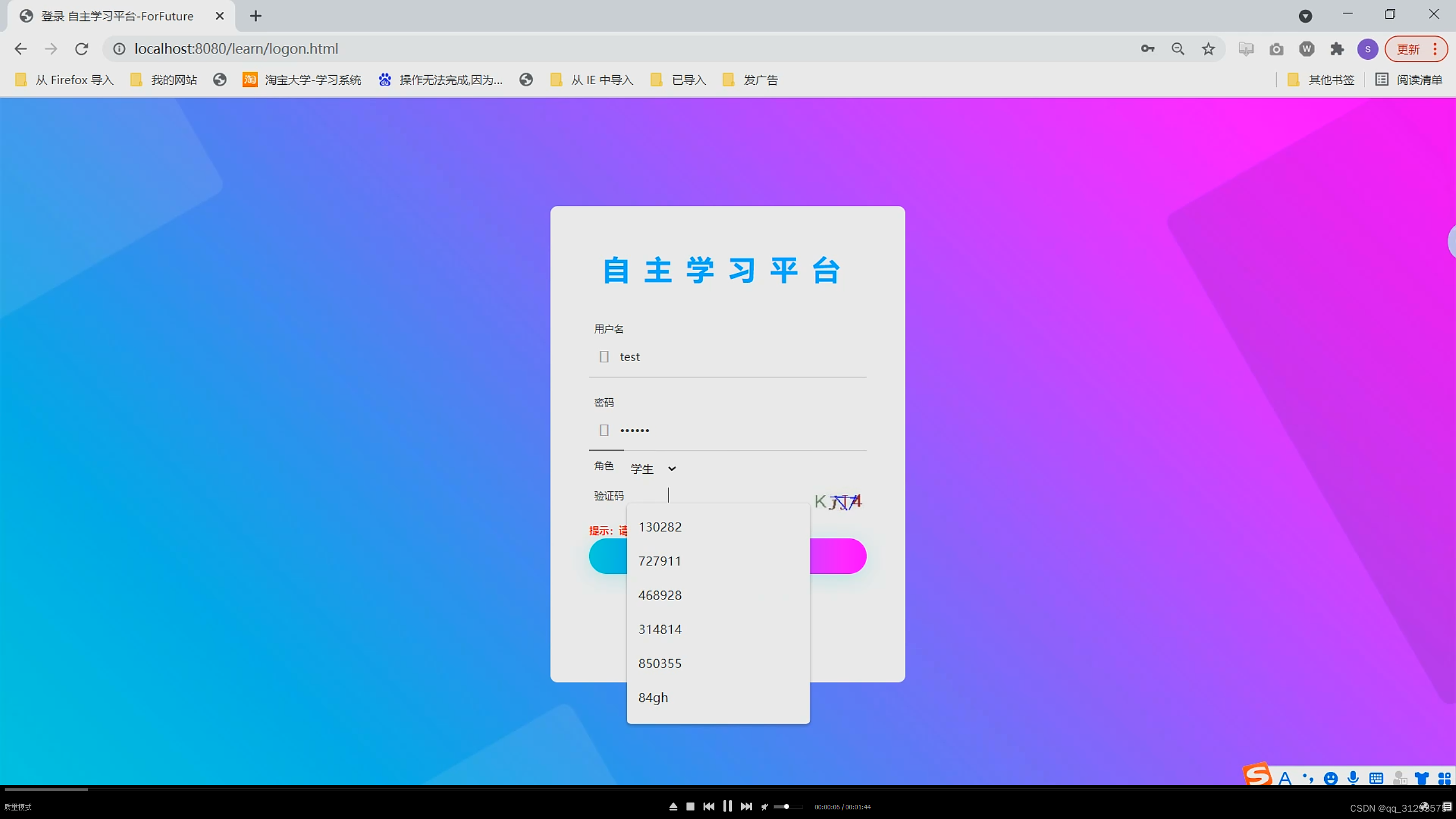Choose autofill suggestion 727911
The height and width of the screenshot is (819, 1456).
pos(718,561)
